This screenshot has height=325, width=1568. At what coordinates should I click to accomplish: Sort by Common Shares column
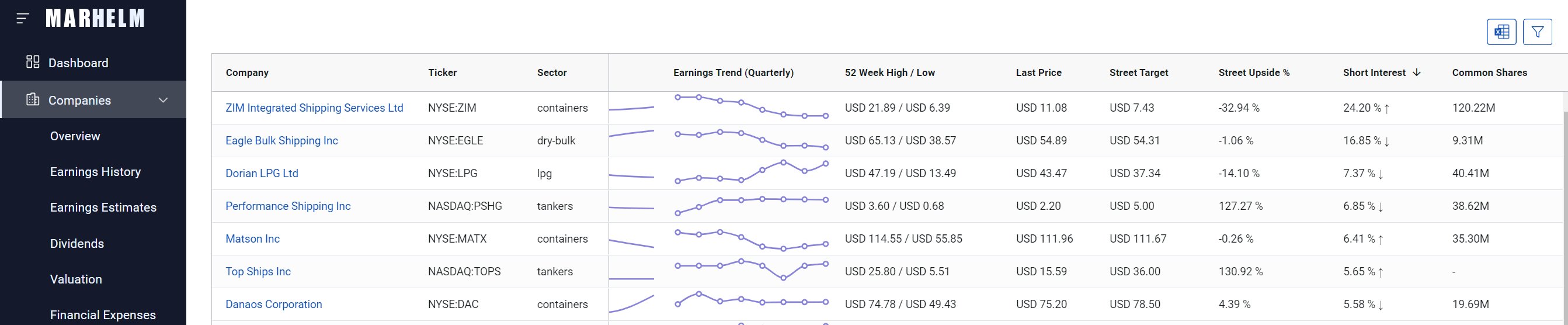pyautogui.click(x=1490, y=72)
